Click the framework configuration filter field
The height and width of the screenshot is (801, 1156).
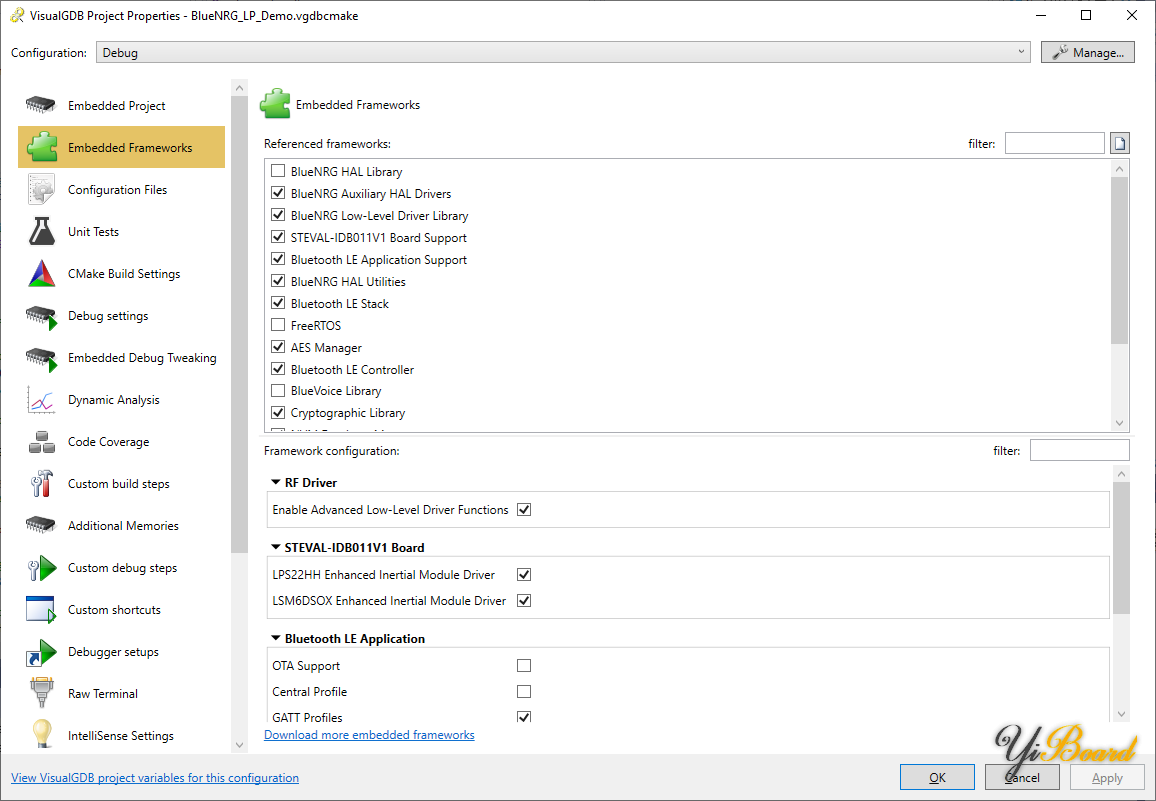[x=1079, y=450]
